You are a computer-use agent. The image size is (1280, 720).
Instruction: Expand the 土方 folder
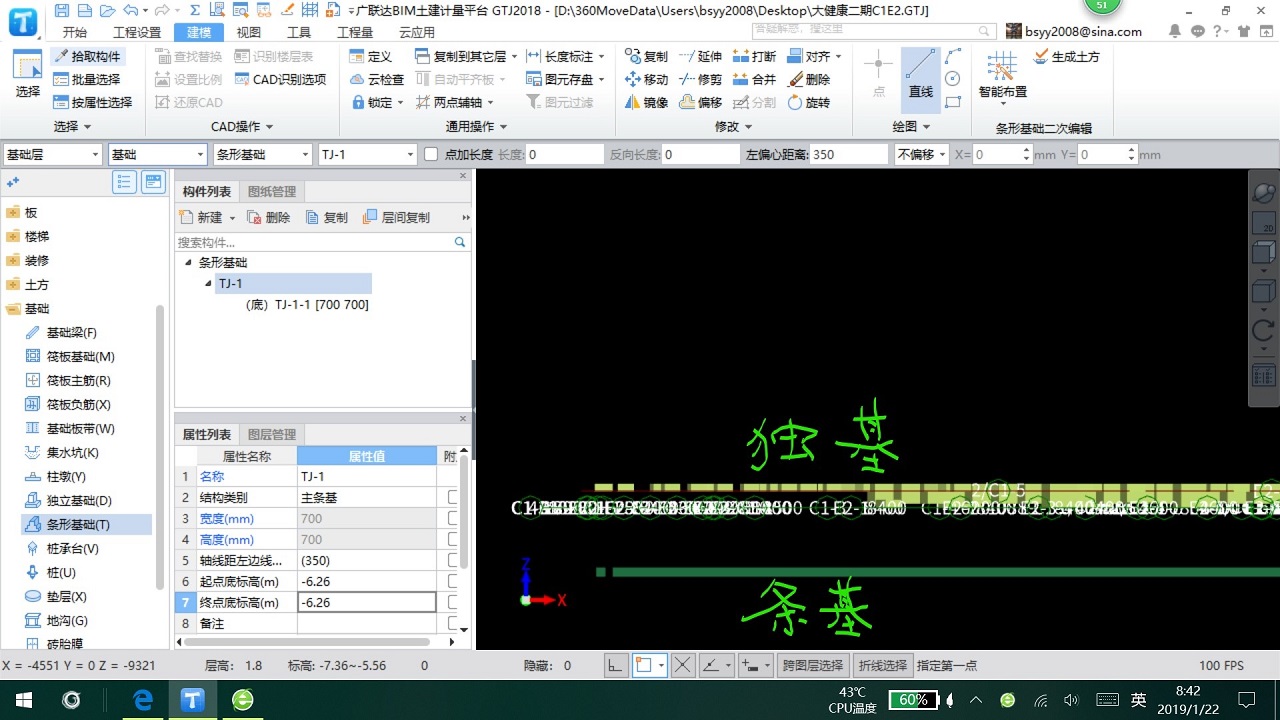tap(13, 285)
